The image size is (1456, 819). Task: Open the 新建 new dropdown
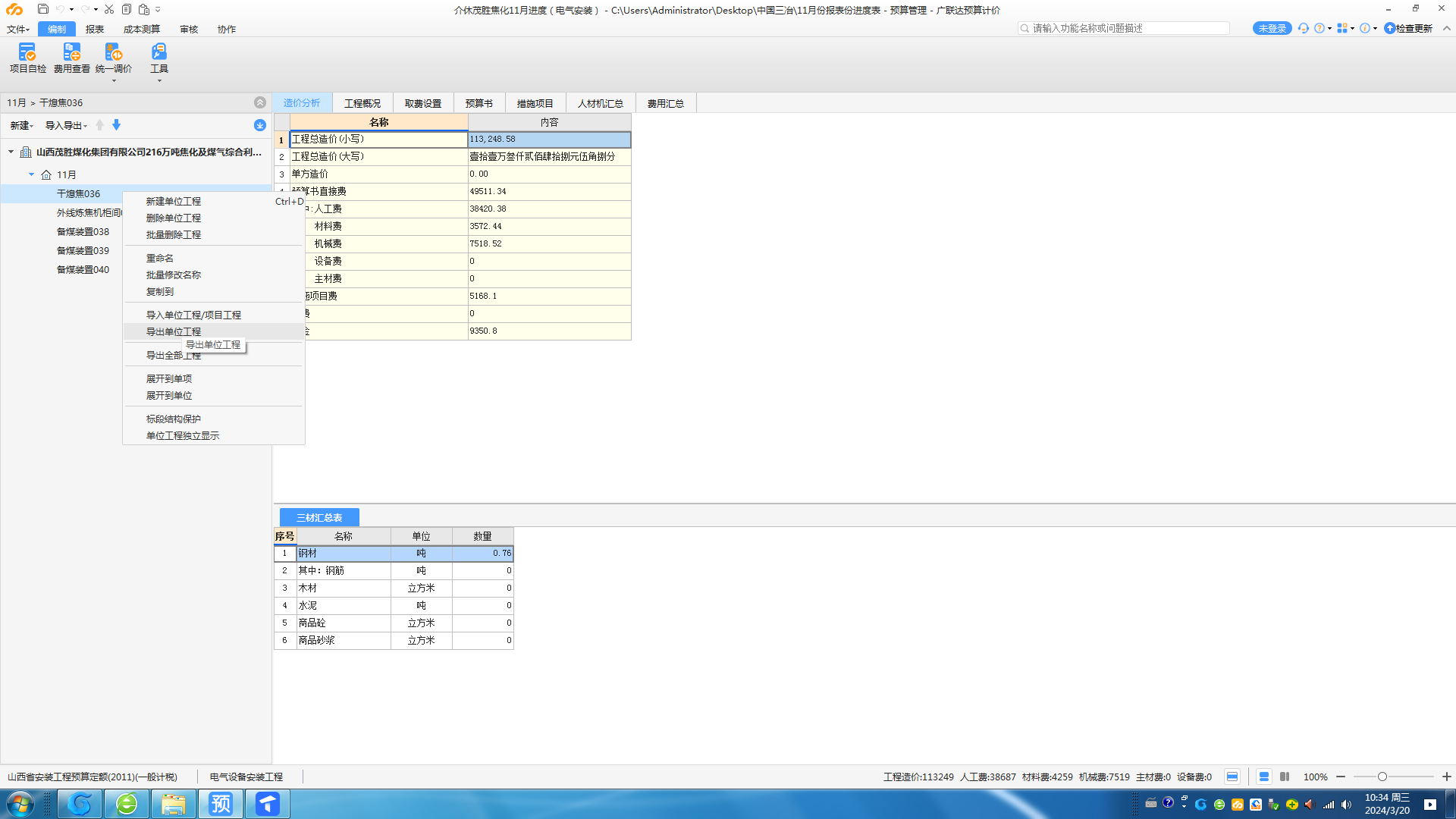tap(21, 125)
